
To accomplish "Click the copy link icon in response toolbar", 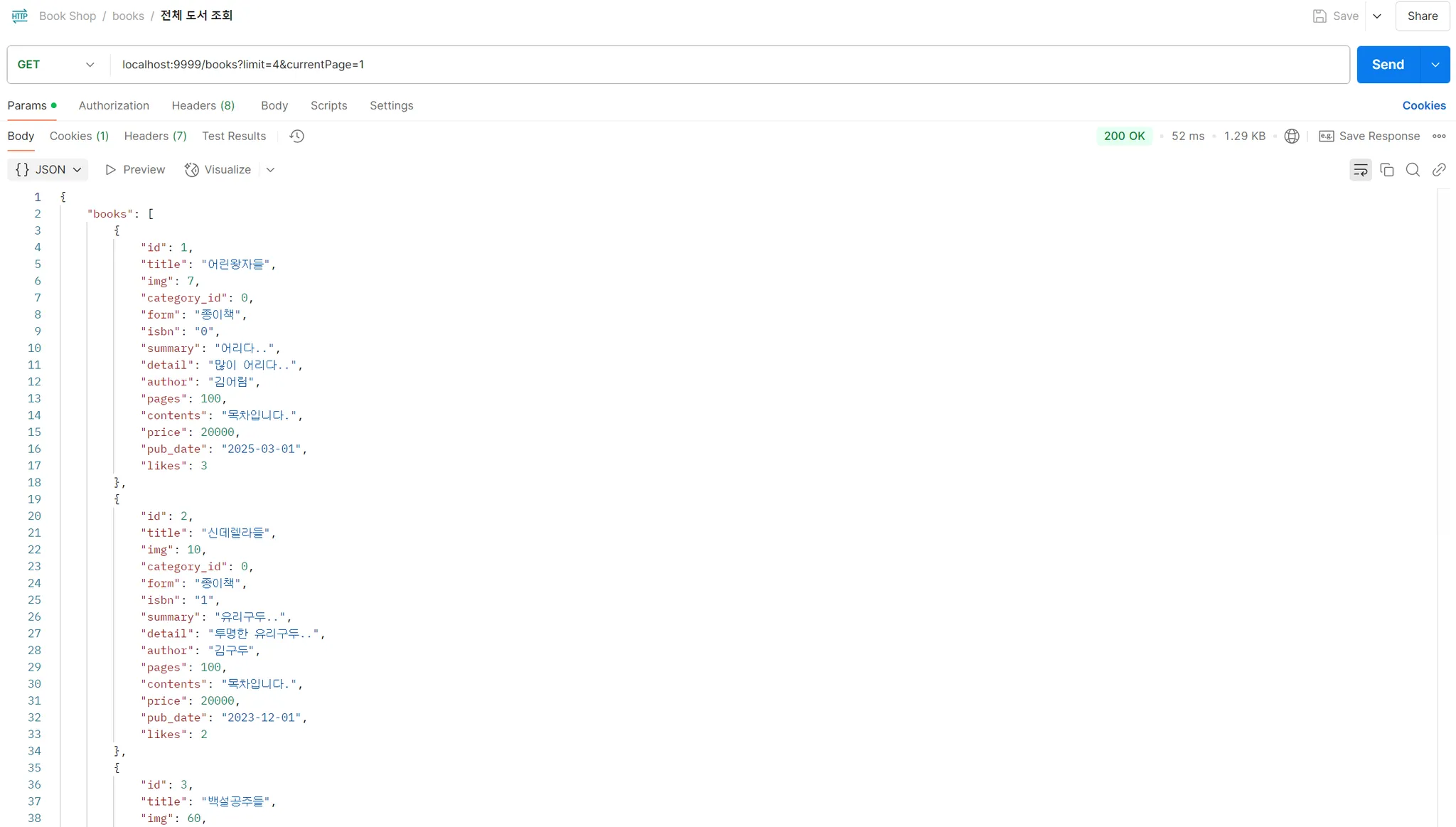I will point(1439,169).
